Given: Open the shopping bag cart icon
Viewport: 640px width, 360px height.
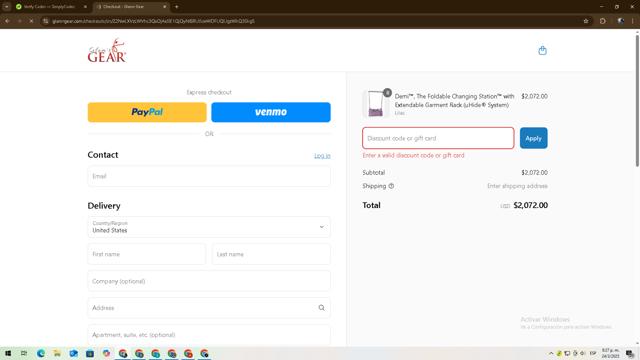Looking at the screenshot, I should [542, 51].
